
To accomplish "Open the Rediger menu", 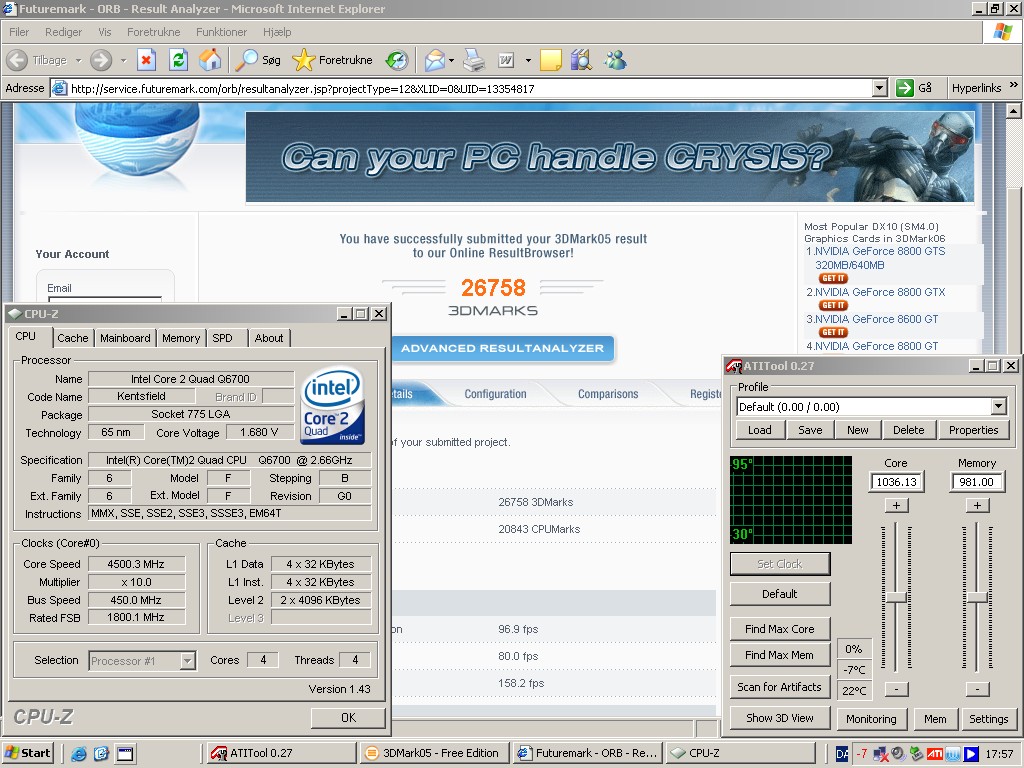I will [63, 32].
